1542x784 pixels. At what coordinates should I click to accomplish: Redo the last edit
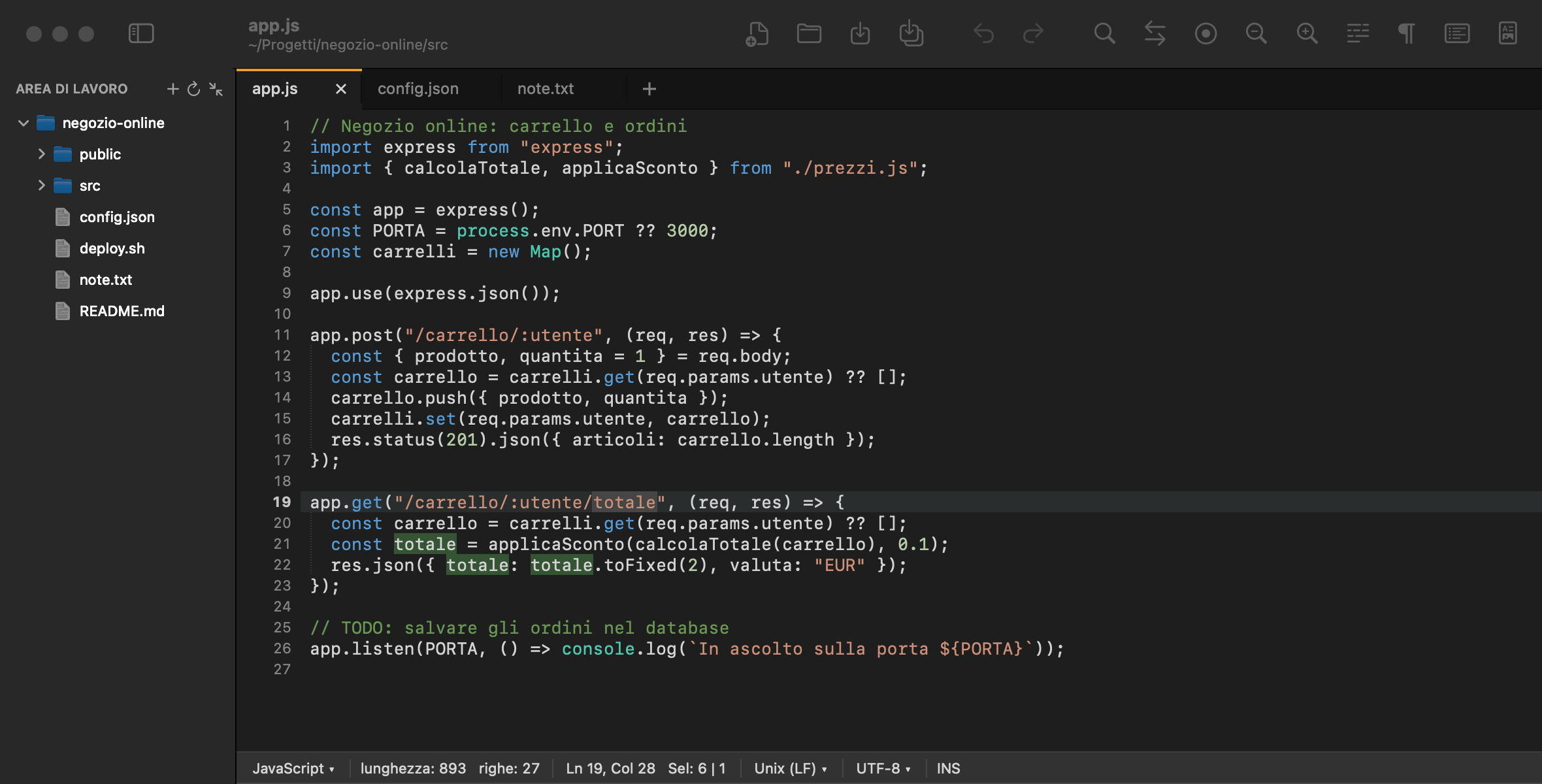coord(1033,33)
